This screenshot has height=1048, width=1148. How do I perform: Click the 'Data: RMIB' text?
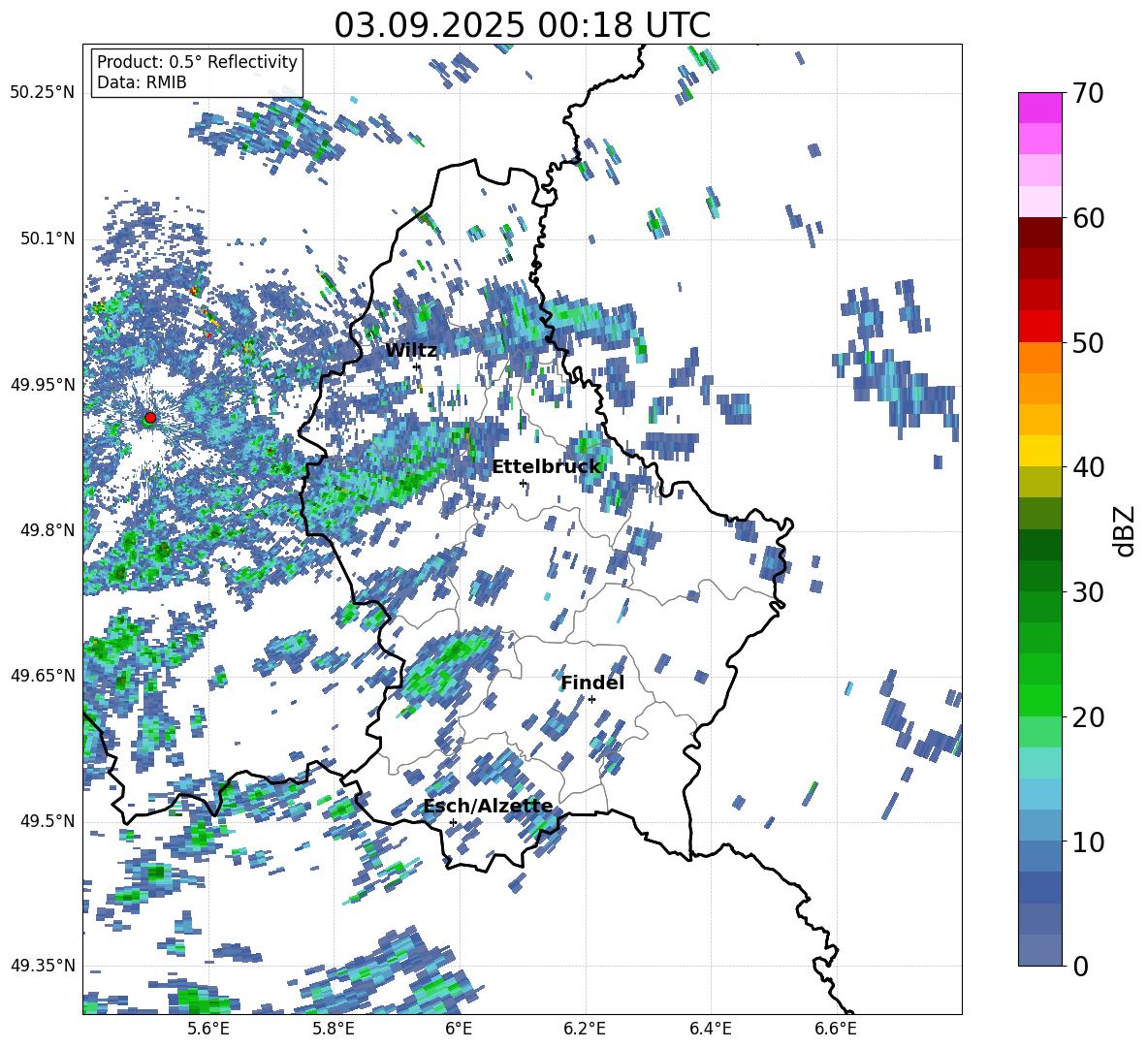142,82
